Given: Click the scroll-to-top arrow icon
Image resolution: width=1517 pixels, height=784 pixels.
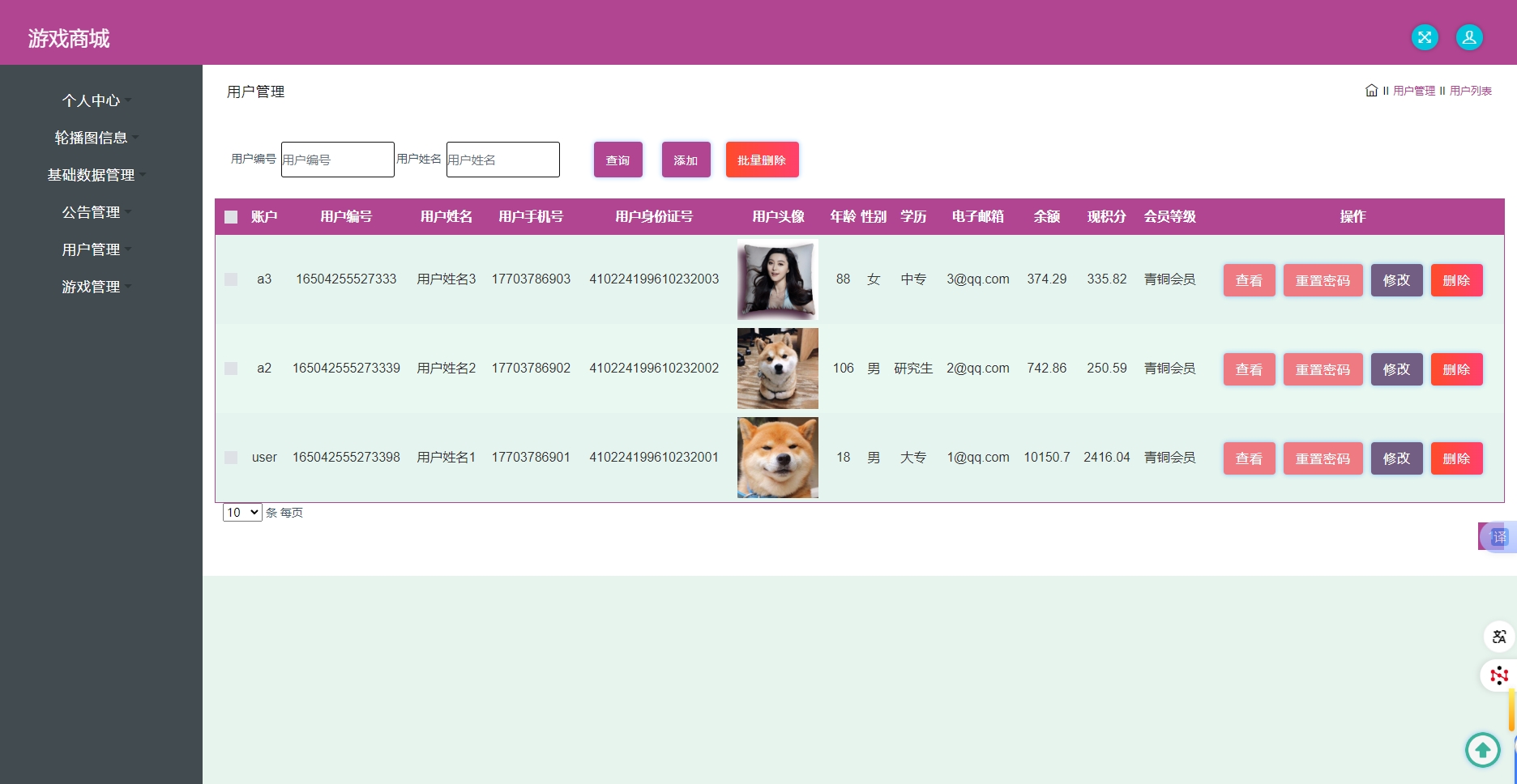Looking at the screenshot, I should click(x=1482, y=749).
